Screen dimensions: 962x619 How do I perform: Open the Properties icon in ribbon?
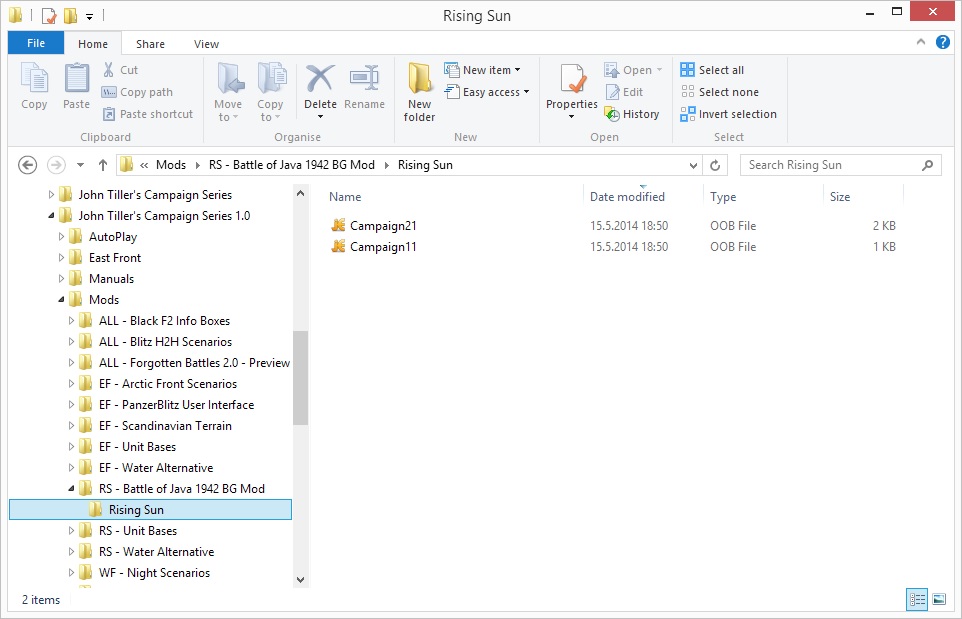click(x=572, y=79)
